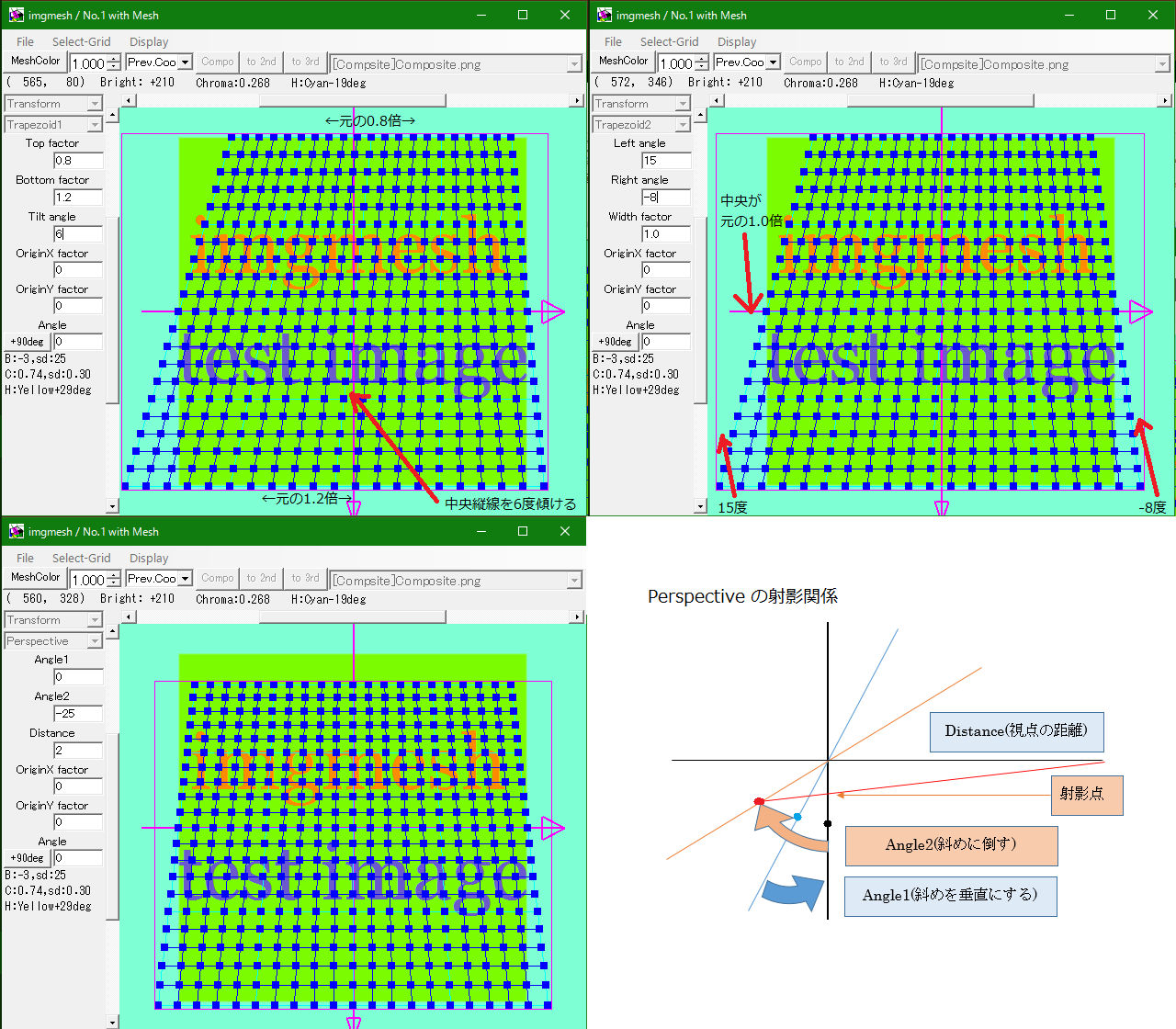Maximize the top-right imgmesh window
1176x1029 pixels.
coord(1110,16)
